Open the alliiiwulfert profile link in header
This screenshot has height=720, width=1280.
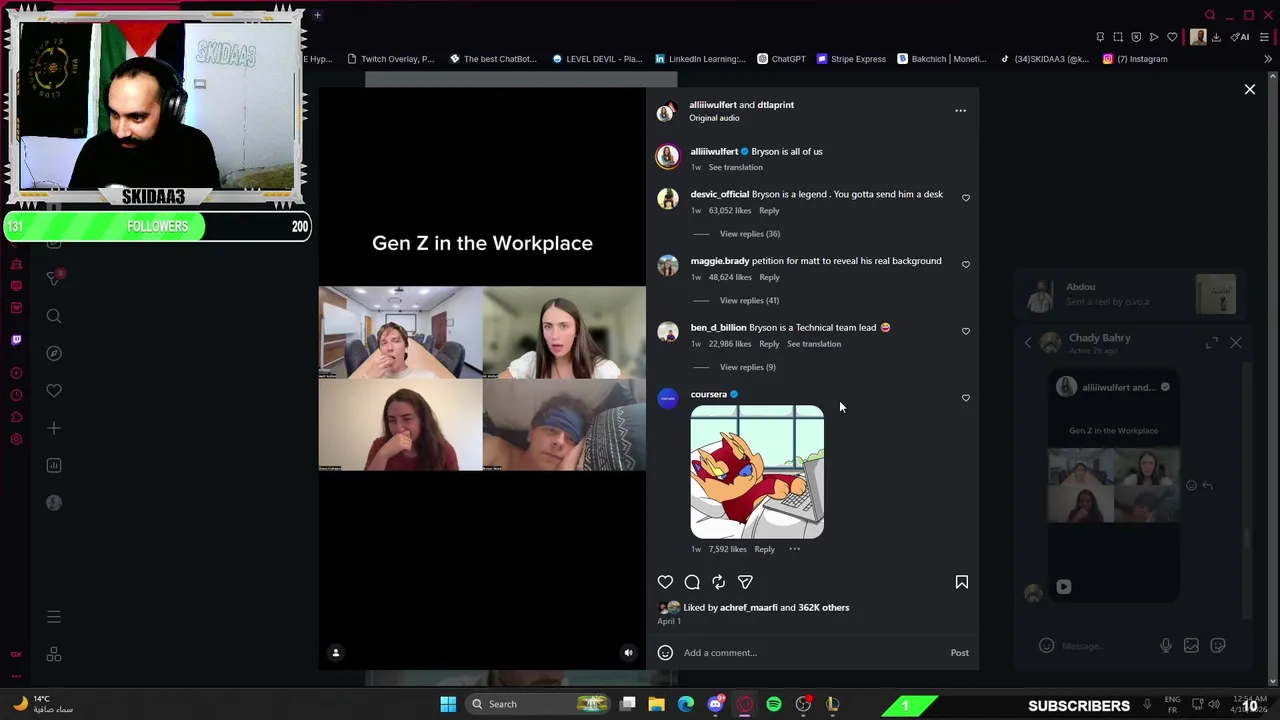point(712,105)
